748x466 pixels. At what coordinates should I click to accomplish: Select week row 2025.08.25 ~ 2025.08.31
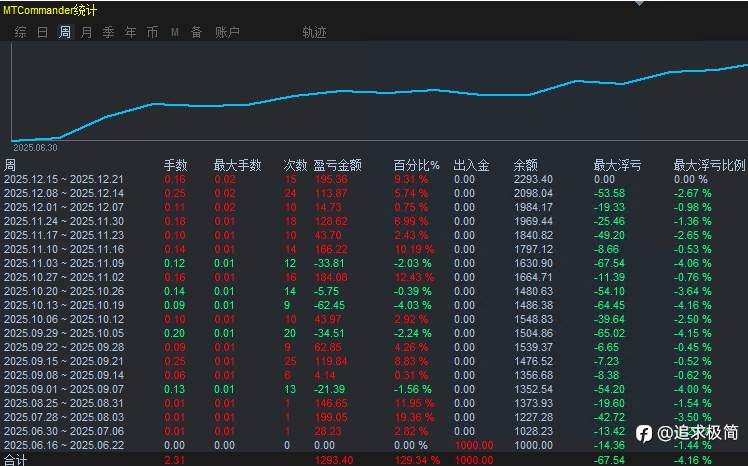(374, 403)
